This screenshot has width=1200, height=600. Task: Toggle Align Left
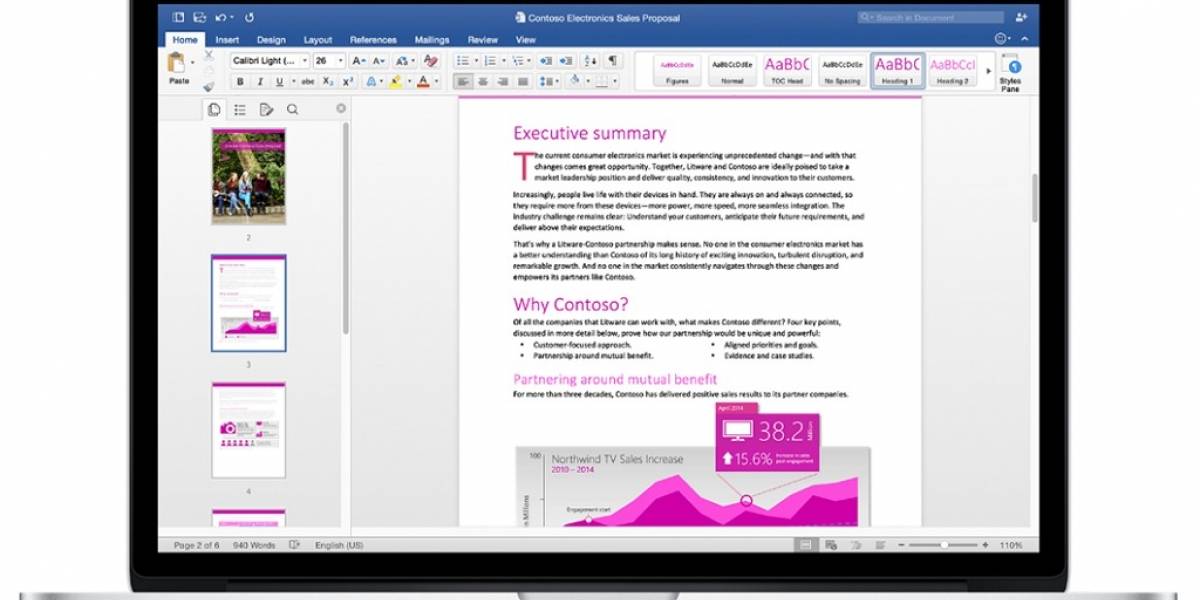[464, 82]
